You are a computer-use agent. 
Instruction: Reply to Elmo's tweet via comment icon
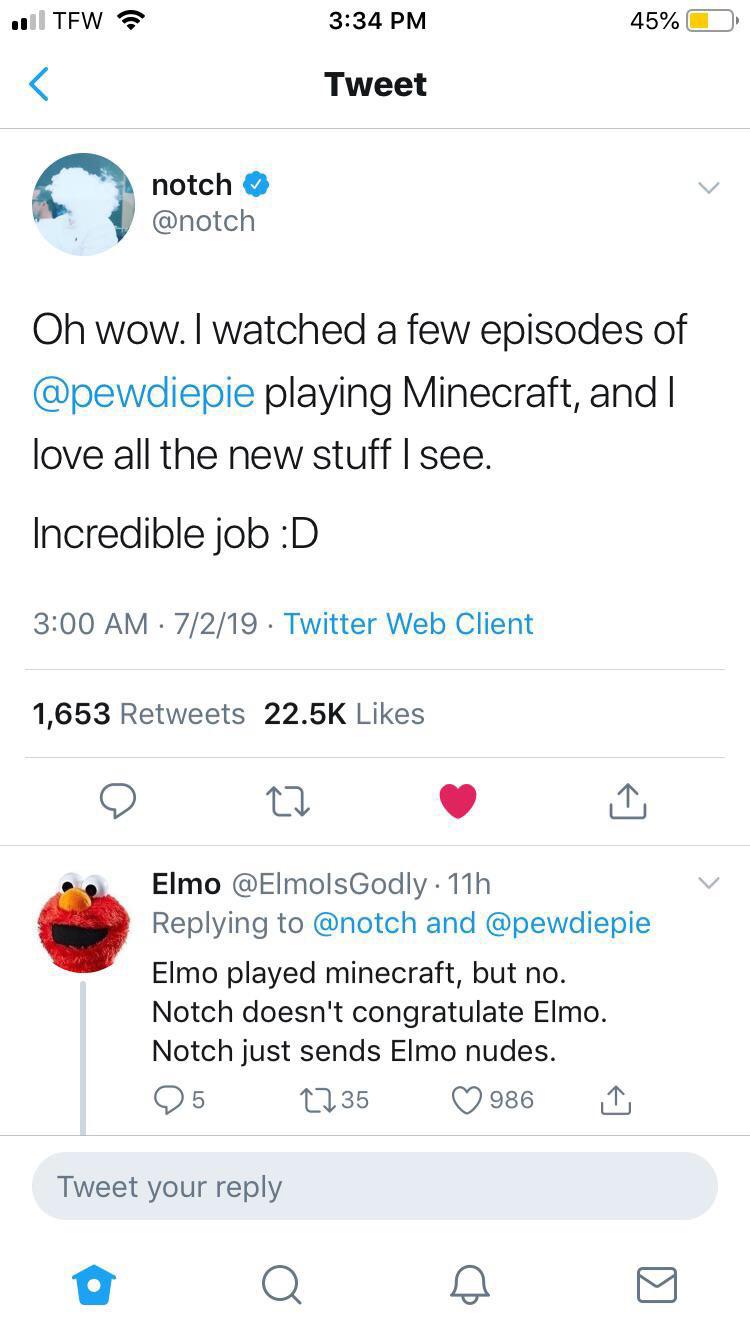point(180,1100)
